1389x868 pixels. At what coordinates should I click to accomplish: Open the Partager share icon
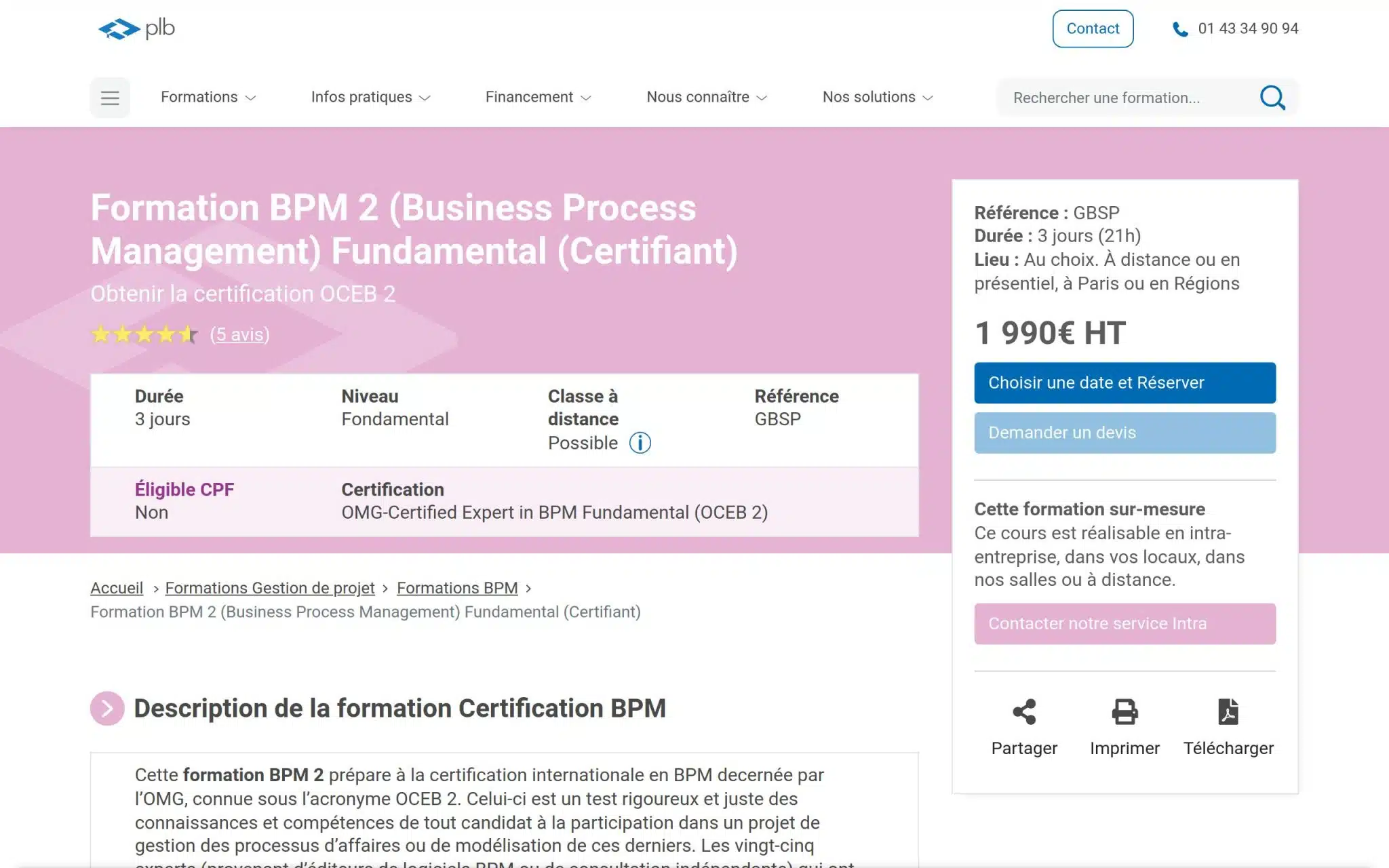(x=1024, y=711)
